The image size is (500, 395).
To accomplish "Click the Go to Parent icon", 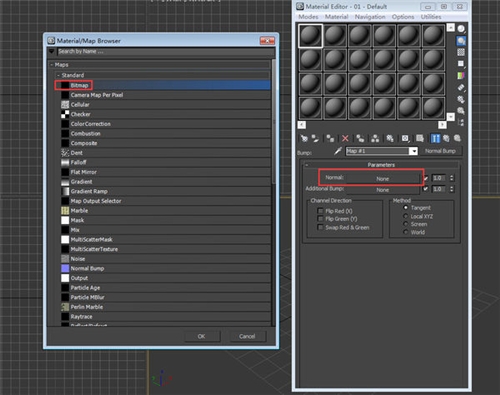I will pos(446,138).
